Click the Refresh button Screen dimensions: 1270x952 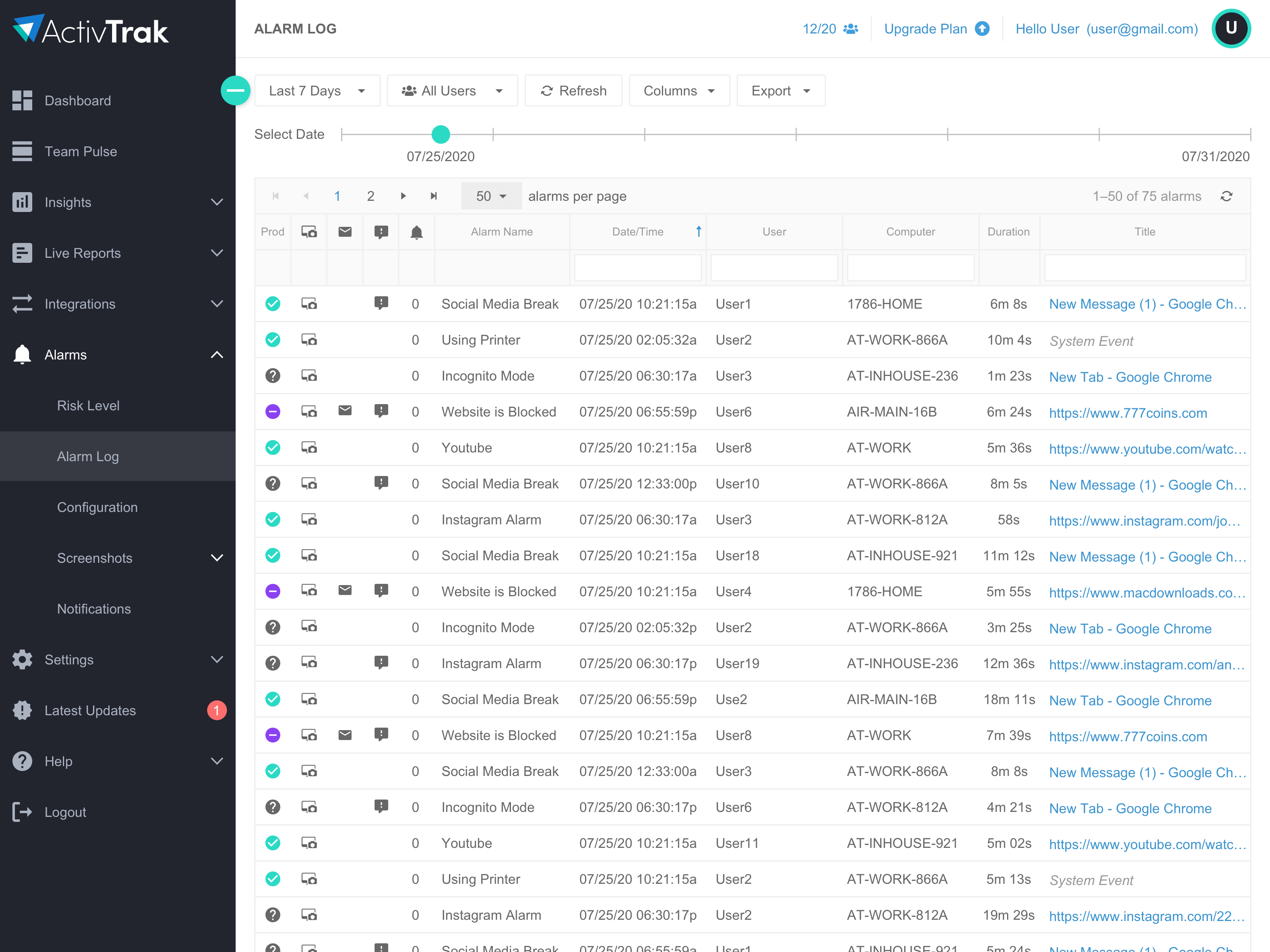pyautogui.click(x=573, y=90)
